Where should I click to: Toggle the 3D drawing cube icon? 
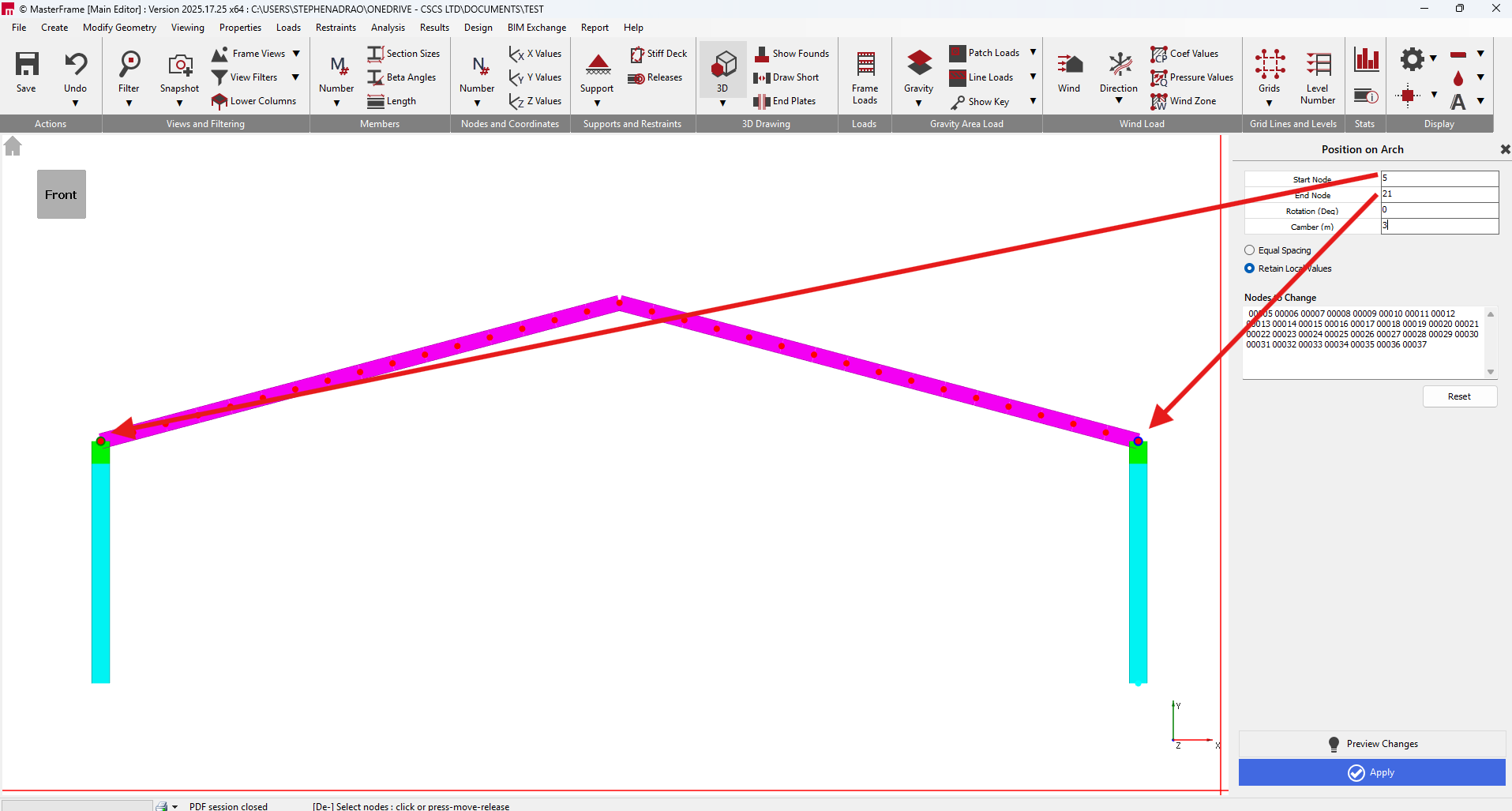[x=723, y=64]
